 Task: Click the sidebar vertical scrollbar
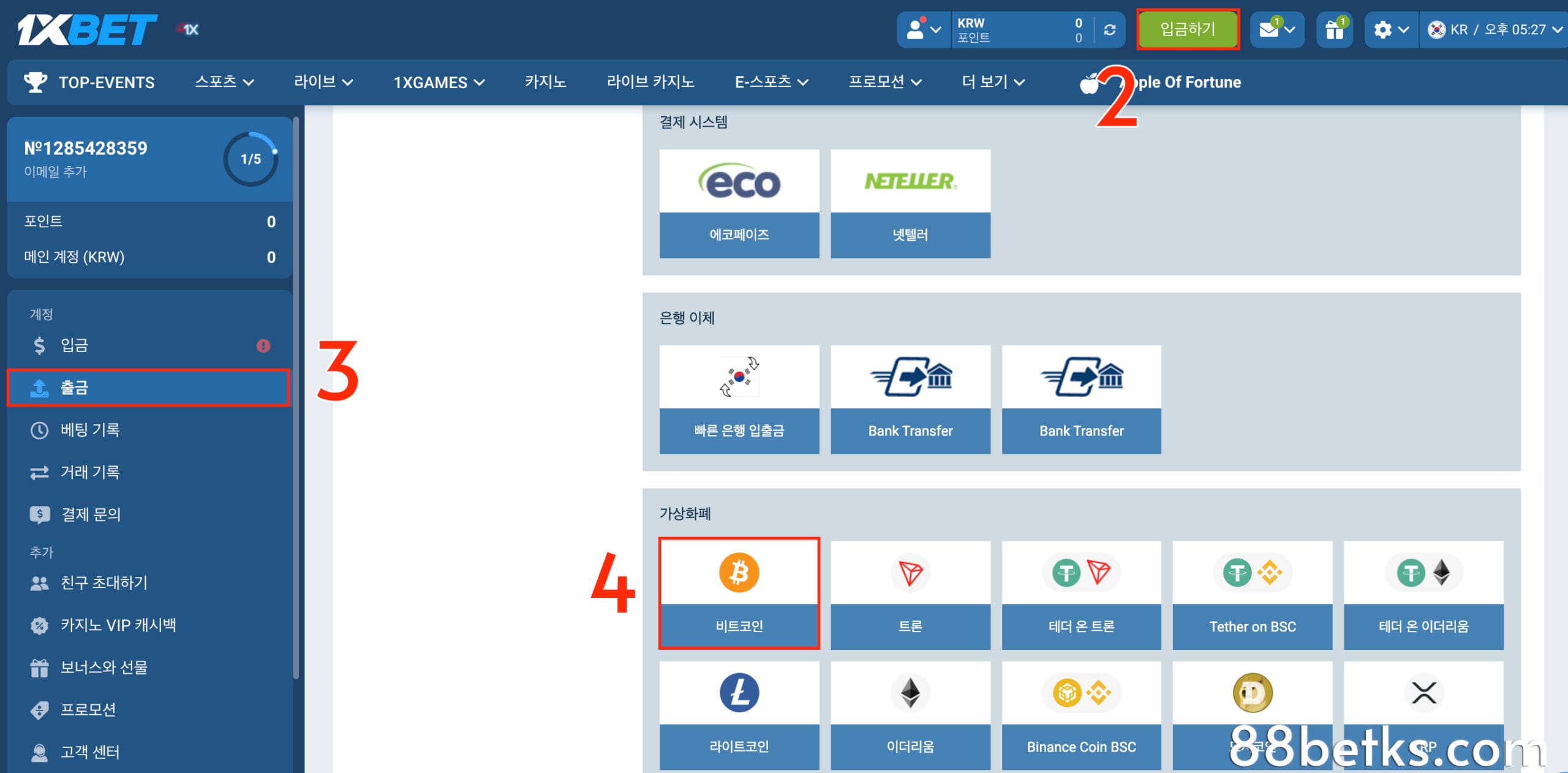296,398
